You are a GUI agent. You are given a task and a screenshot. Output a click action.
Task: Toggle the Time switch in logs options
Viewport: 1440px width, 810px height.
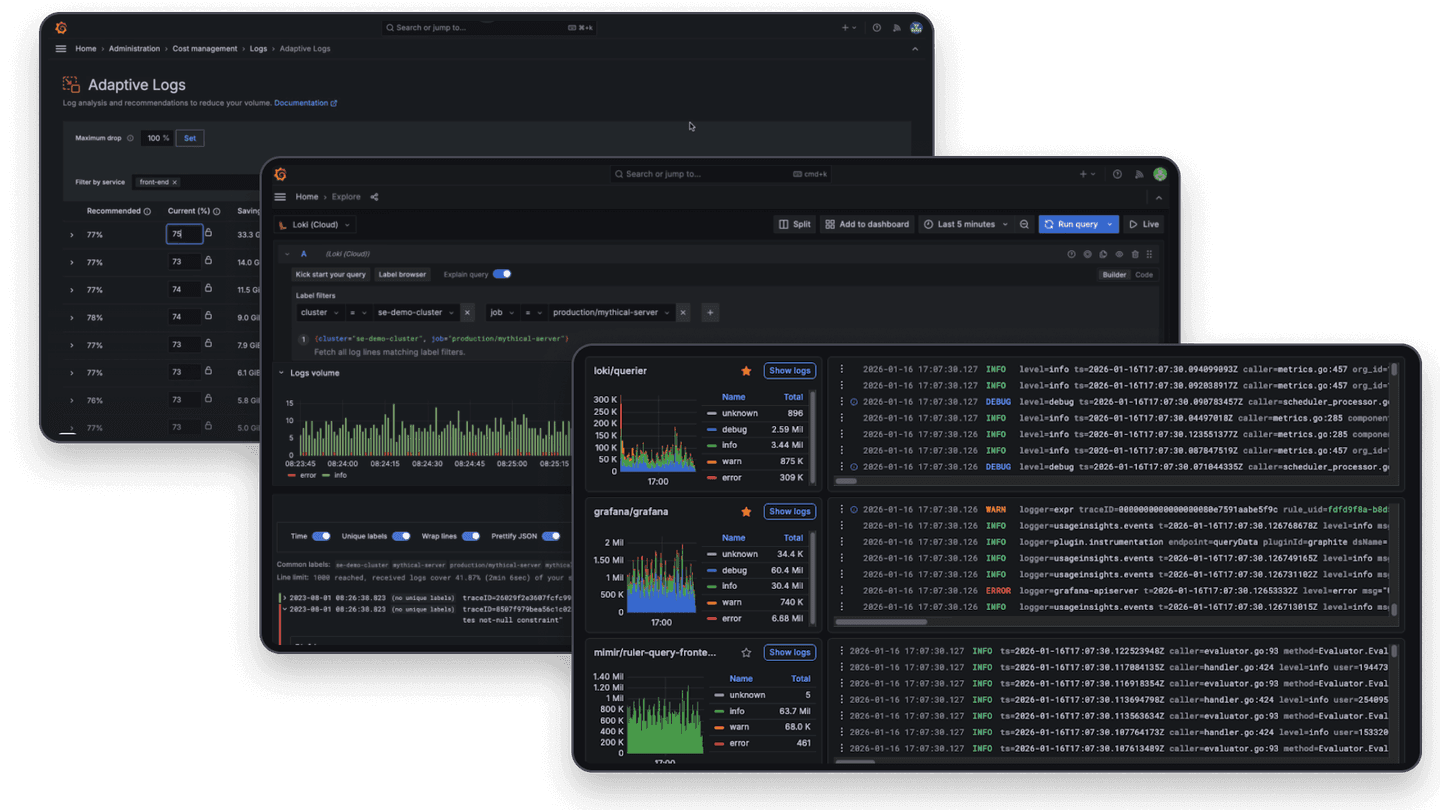321,536
